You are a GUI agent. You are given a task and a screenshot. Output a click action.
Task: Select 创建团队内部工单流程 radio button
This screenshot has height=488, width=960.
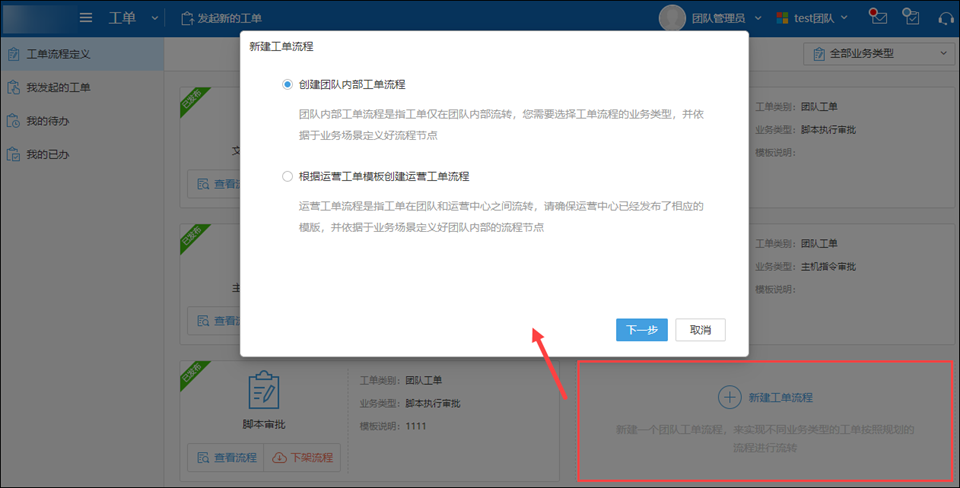pyautogui.click(x=287, y=84)
